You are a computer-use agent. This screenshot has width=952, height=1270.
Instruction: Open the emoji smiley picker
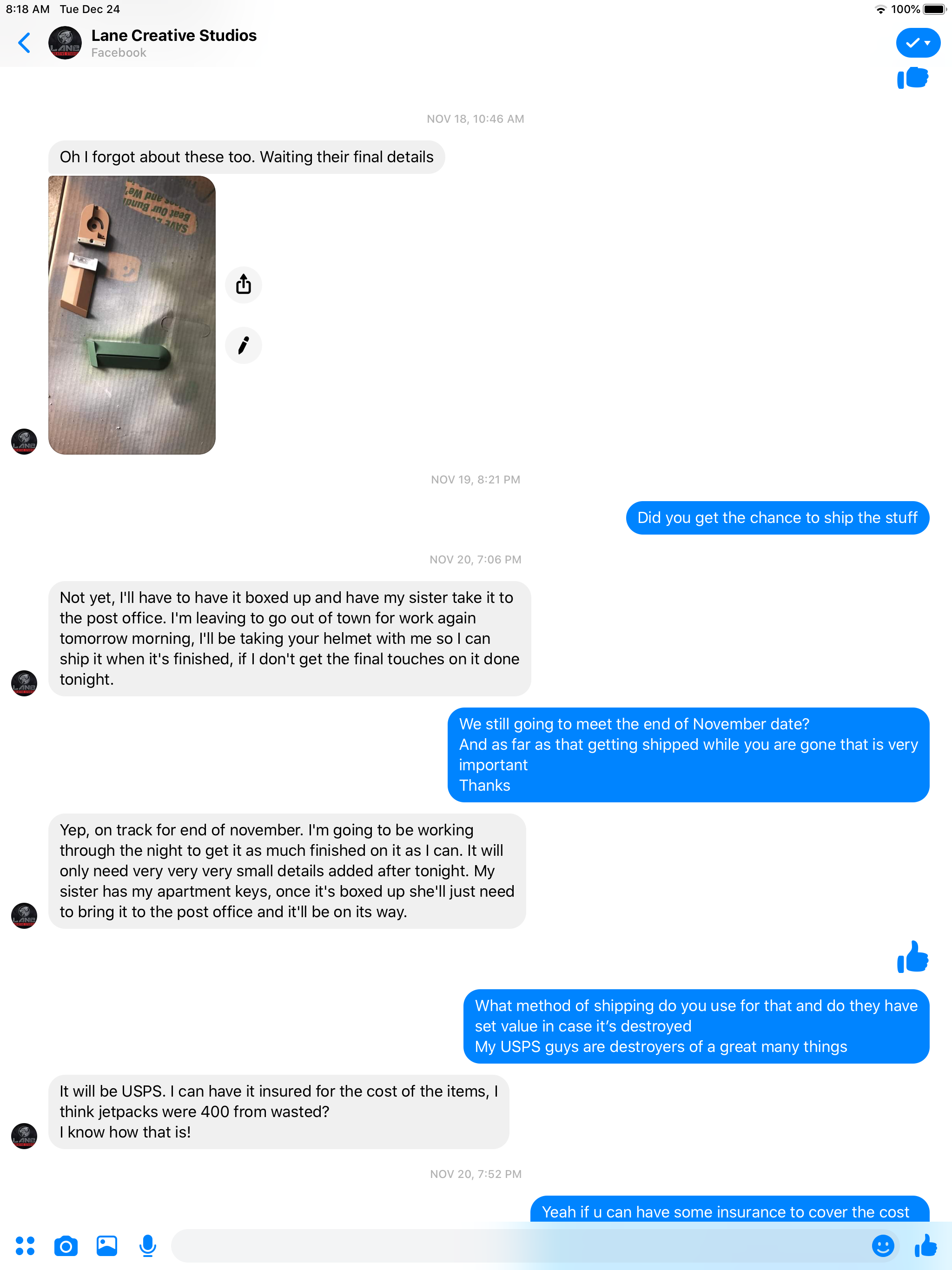pos(883,1246)
